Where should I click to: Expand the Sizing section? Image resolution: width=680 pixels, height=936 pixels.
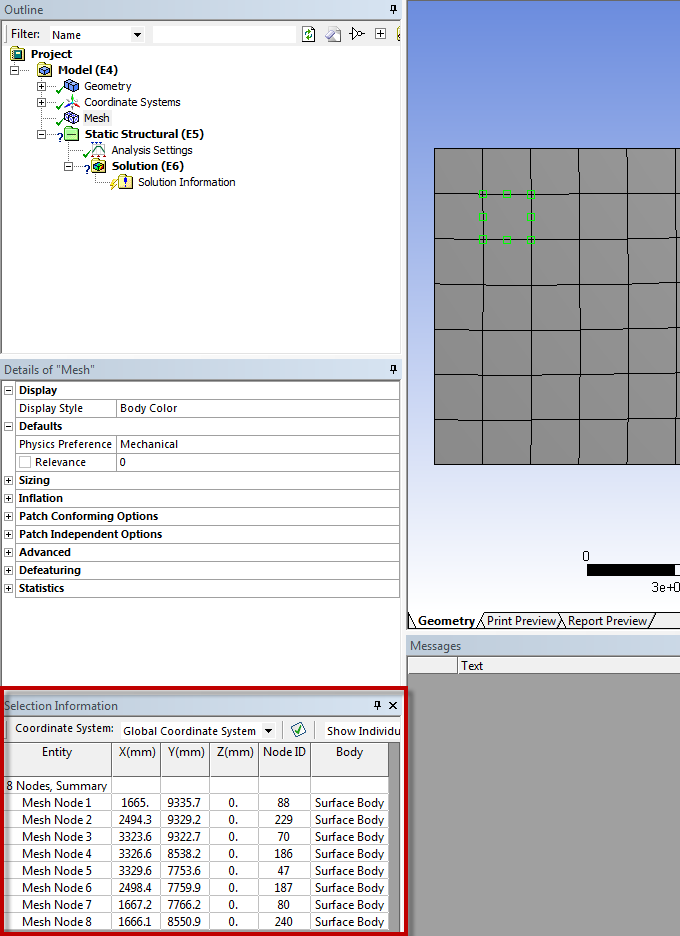tap(8, 481)
